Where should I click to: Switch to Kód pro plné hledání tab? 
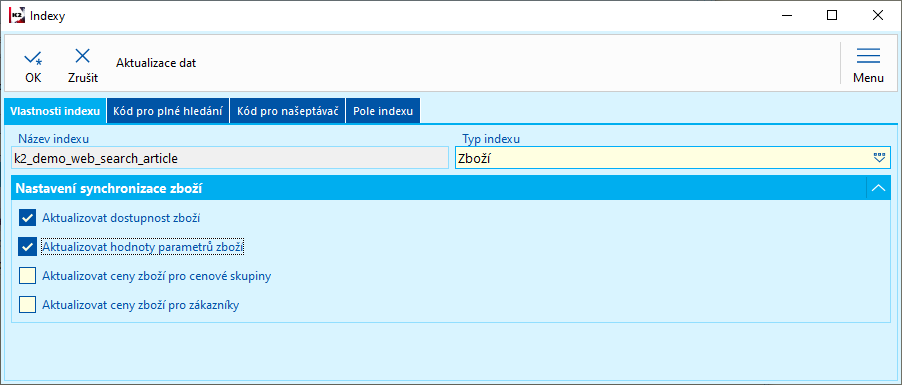pos(168,111)
